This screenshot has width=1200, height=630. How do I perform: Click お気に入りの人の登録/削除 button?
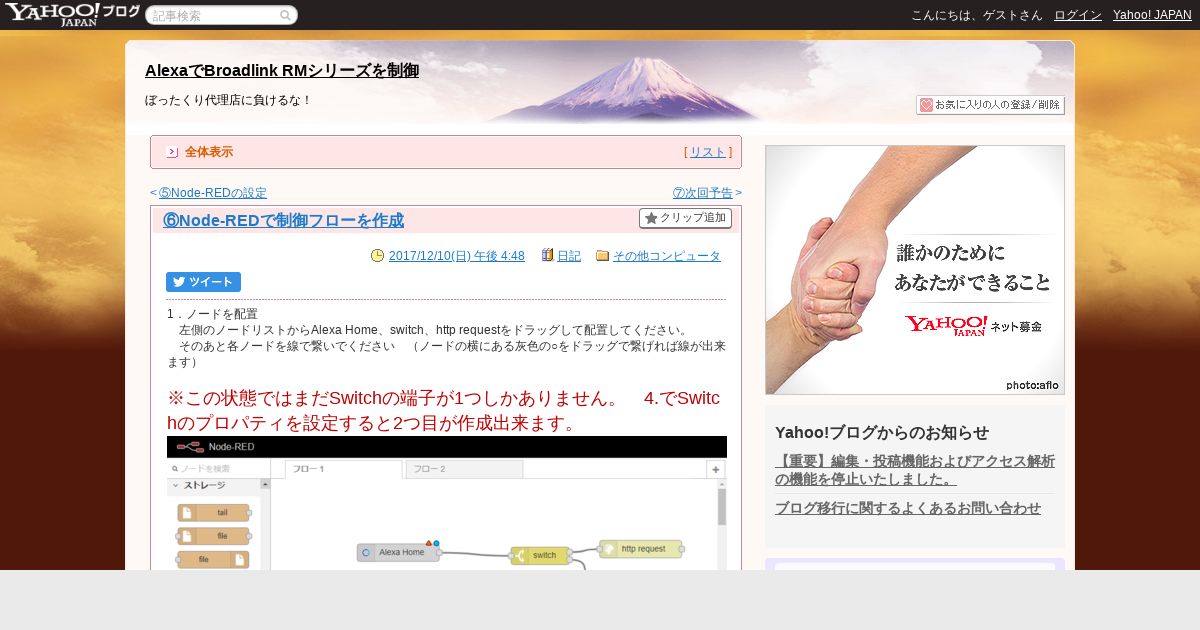click(x=990, y=105)
